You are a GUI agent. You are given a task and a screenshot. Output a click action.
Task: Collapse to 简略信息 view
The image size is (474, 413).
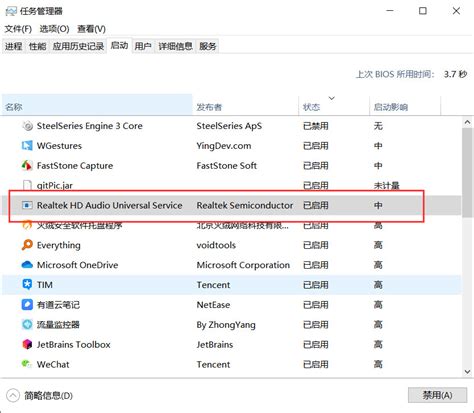(x=40, y=396)
